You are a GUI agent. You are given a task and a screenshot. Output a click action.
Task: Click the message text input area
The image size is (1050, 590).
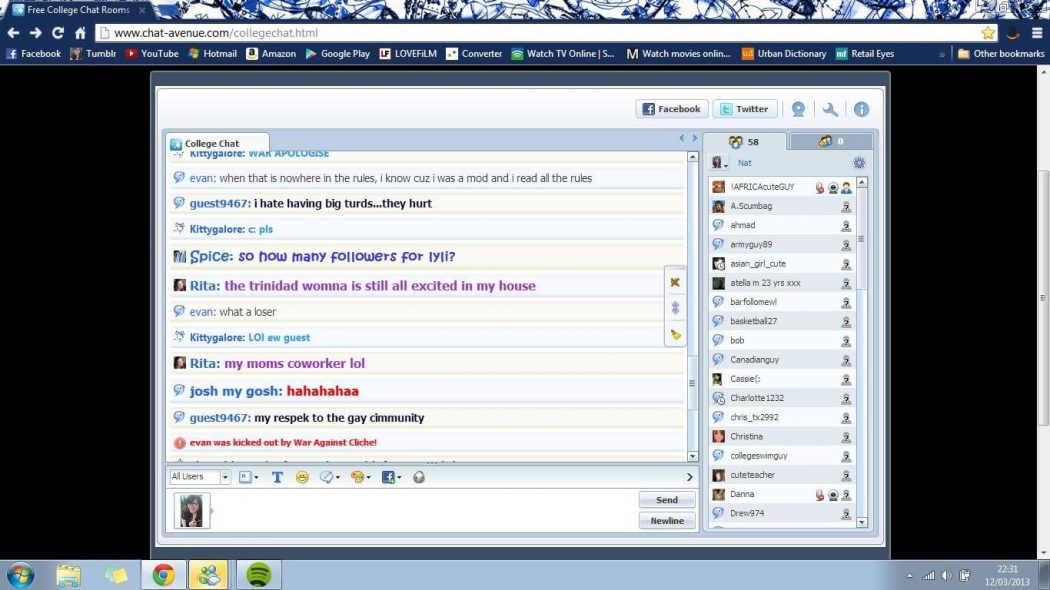tap(420, 510)
